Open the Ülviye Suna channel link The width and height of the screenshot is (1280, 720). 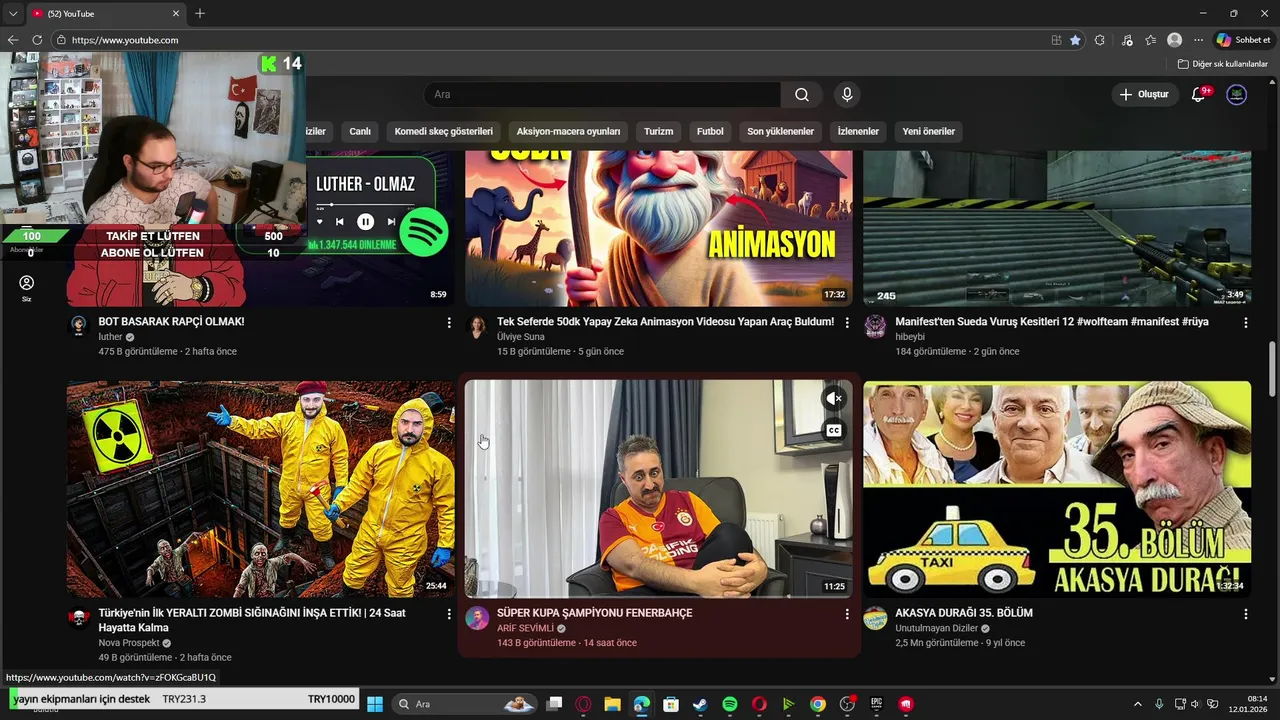tap(521, 337)
